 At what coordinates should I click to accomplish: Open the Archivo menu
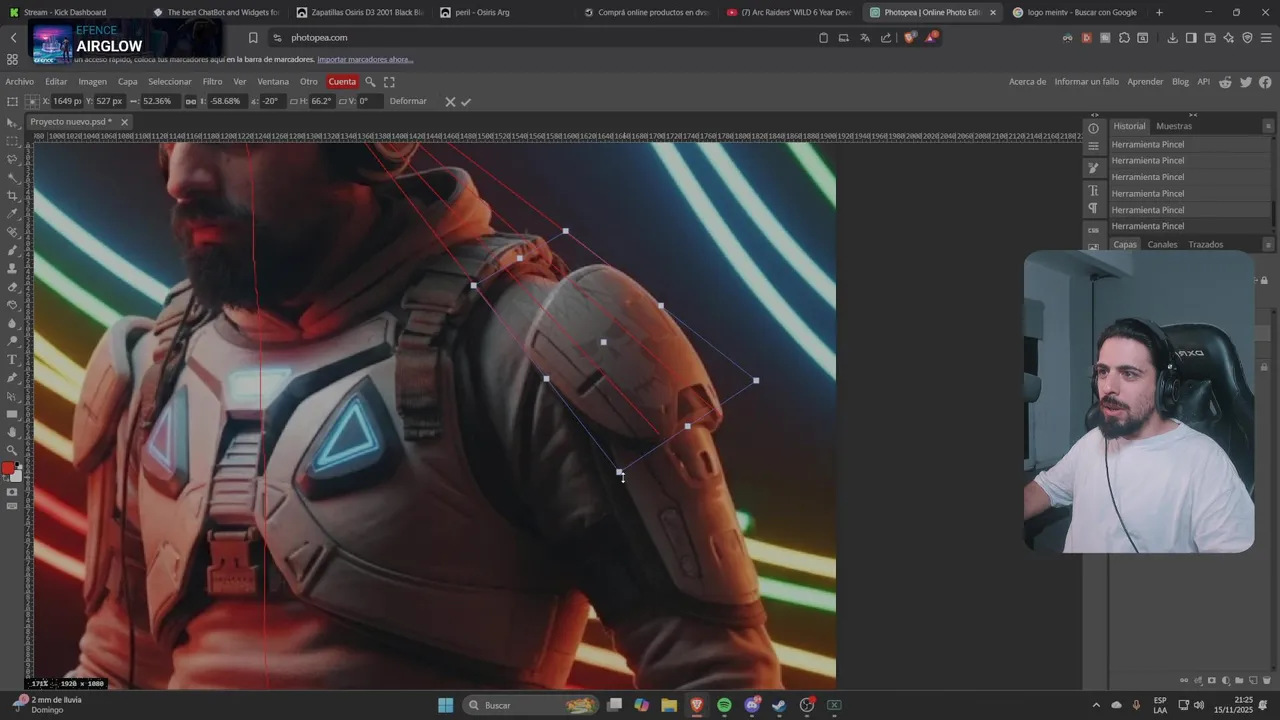pyautogui.click(x=19, y=82)
